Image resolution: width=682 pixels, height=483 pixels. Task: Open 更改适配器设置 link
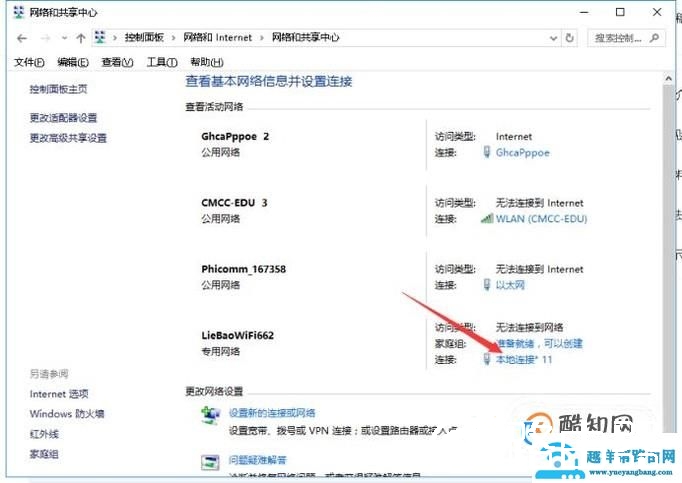63,117
